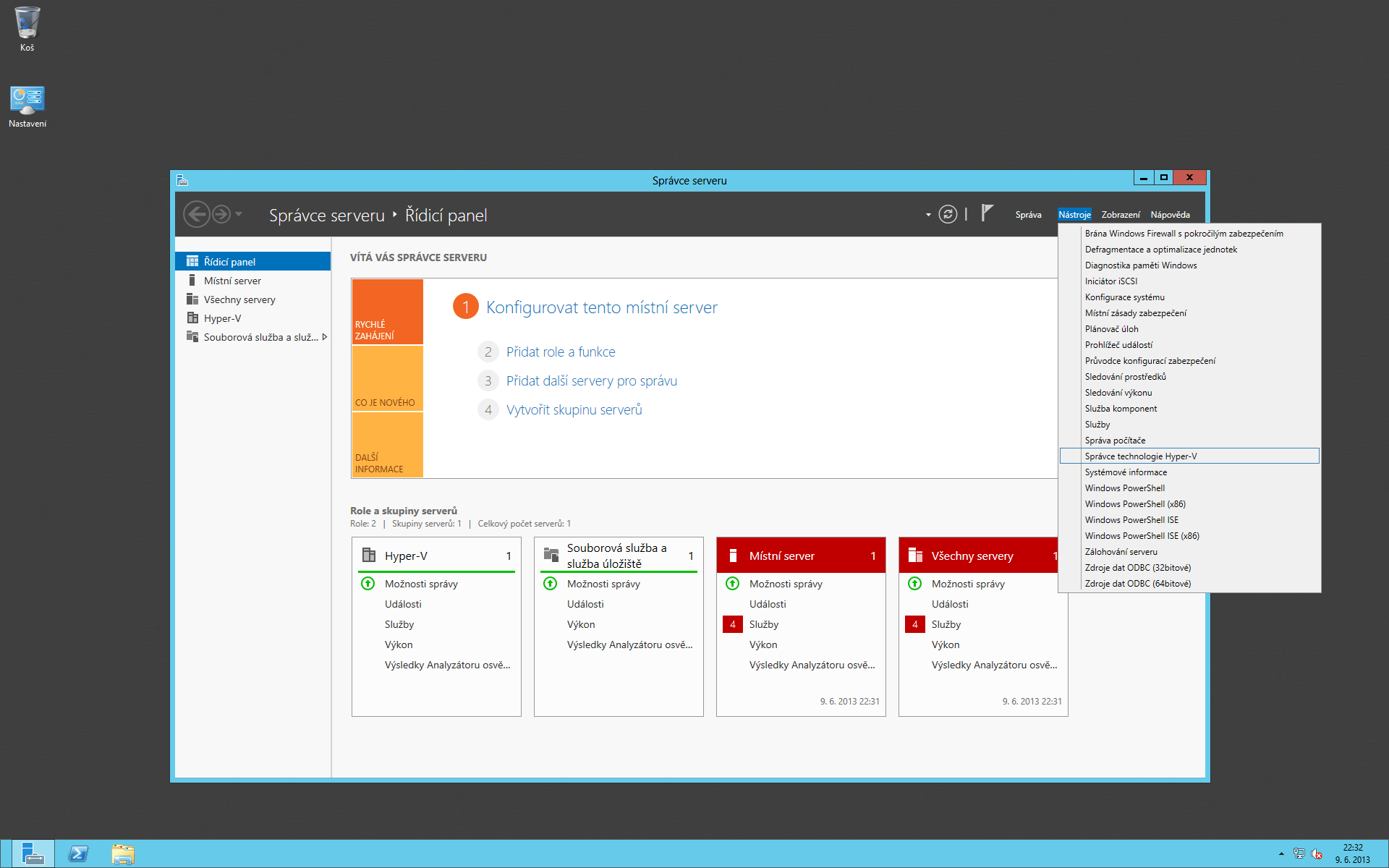Viewport: 1389px width, 868px height.
Task: Click Server Manager taskbar icon
Action: [33, 854]
